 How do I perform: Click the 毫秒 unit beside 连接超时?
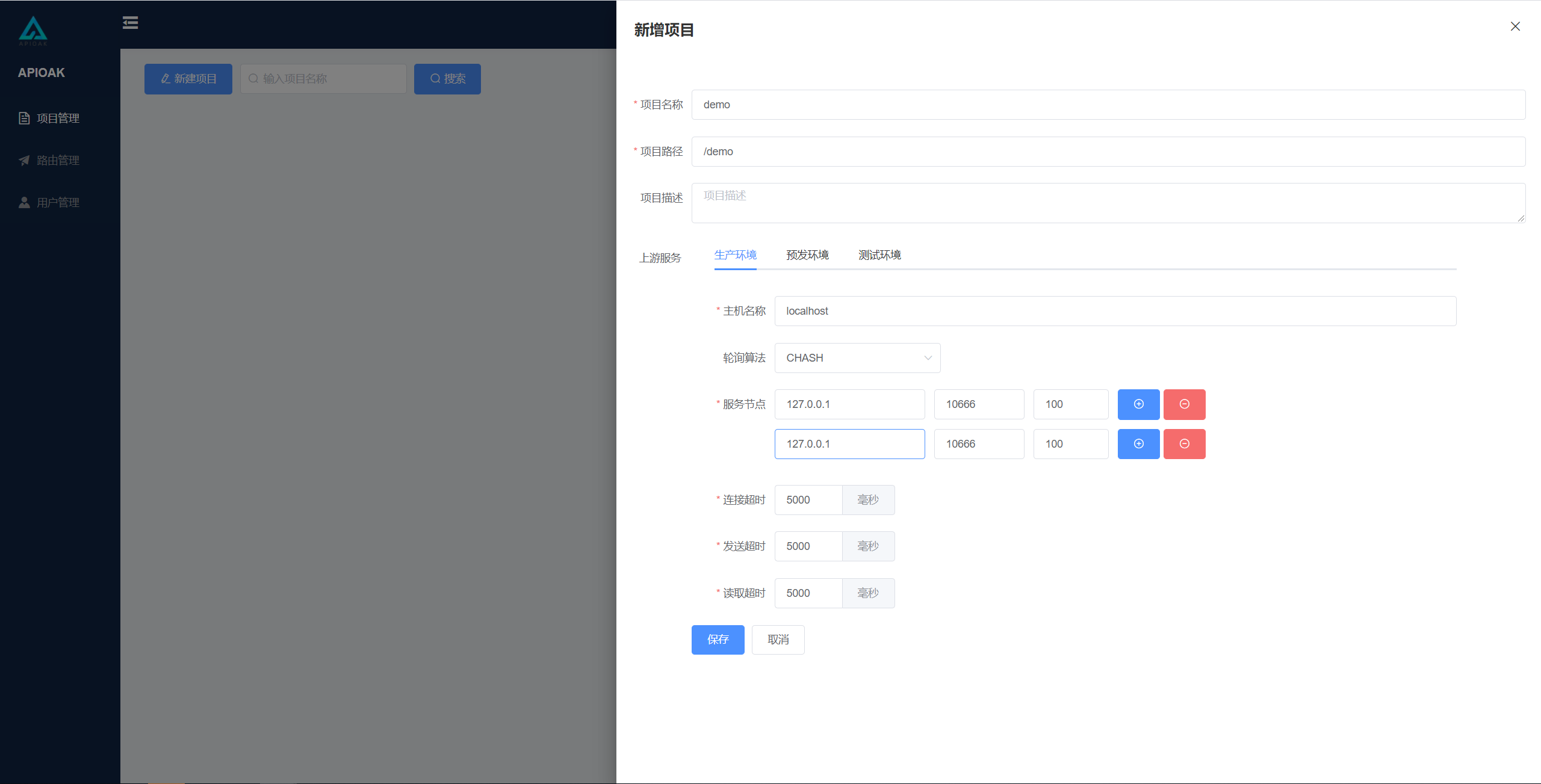click(868, 500)
